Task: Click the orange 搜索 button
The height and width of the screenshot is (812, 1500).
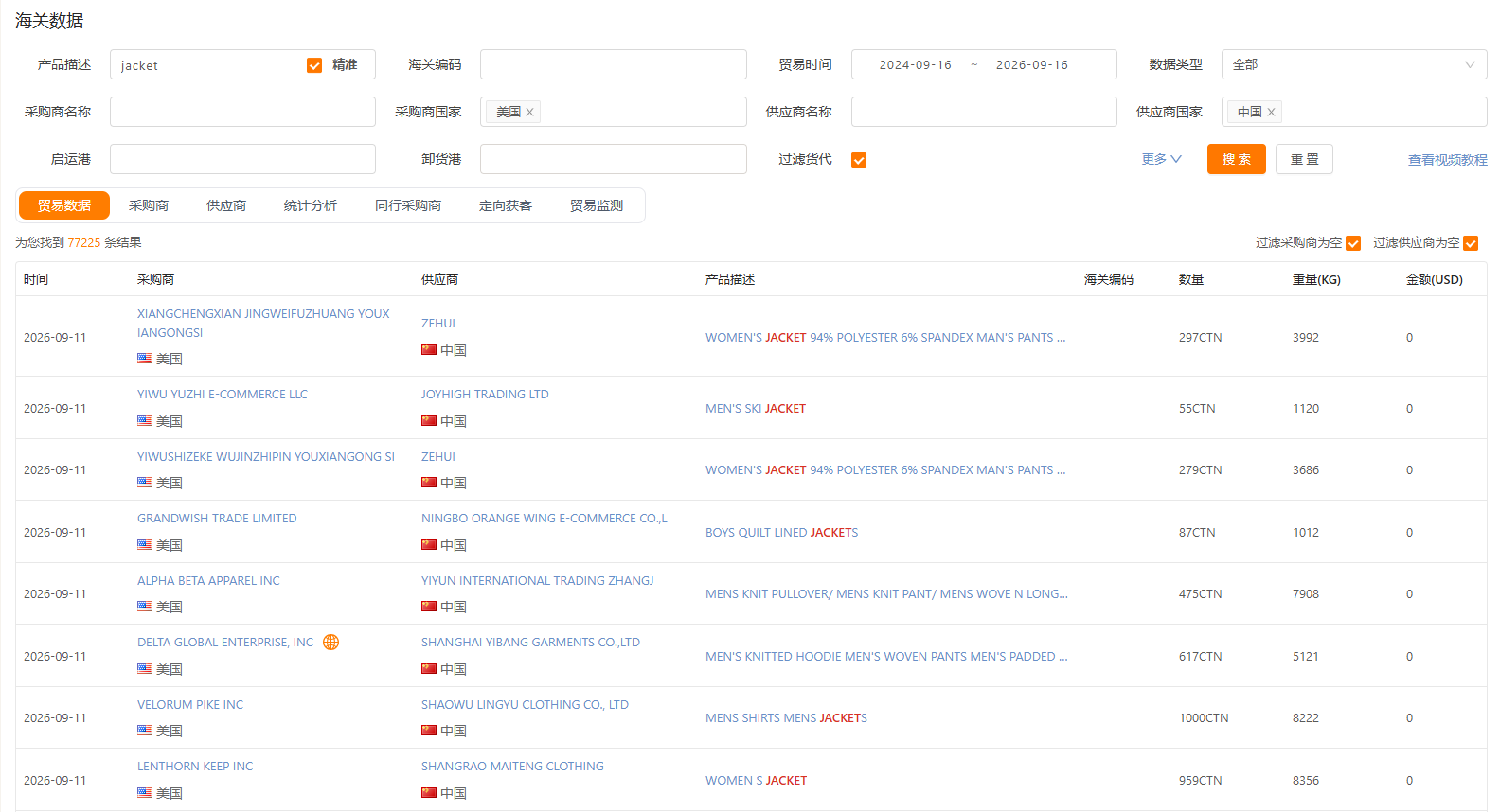Action: (1237, 159)
